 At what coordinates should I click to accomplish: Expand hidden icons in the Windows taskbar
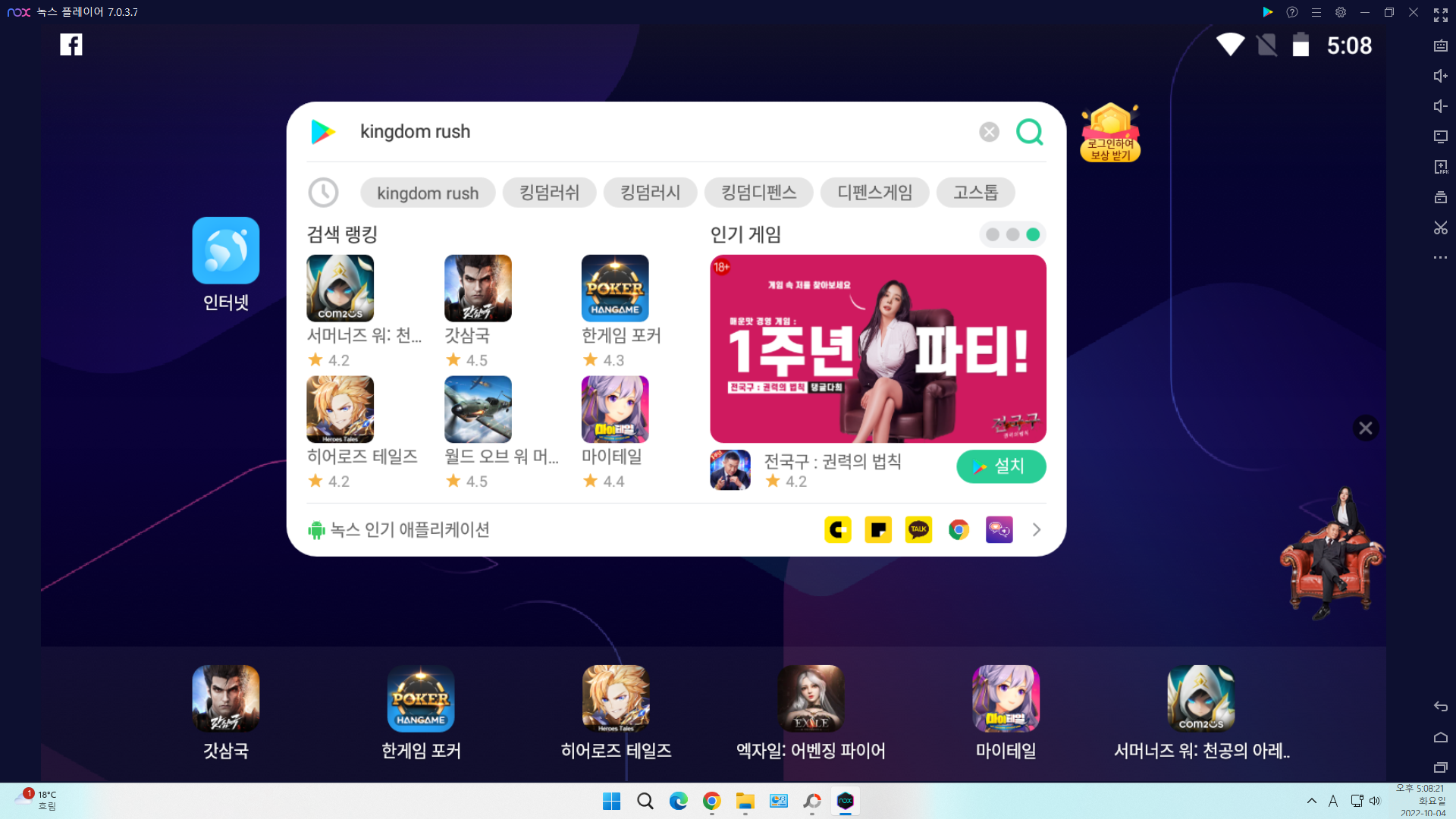(x=1310, y=801)
